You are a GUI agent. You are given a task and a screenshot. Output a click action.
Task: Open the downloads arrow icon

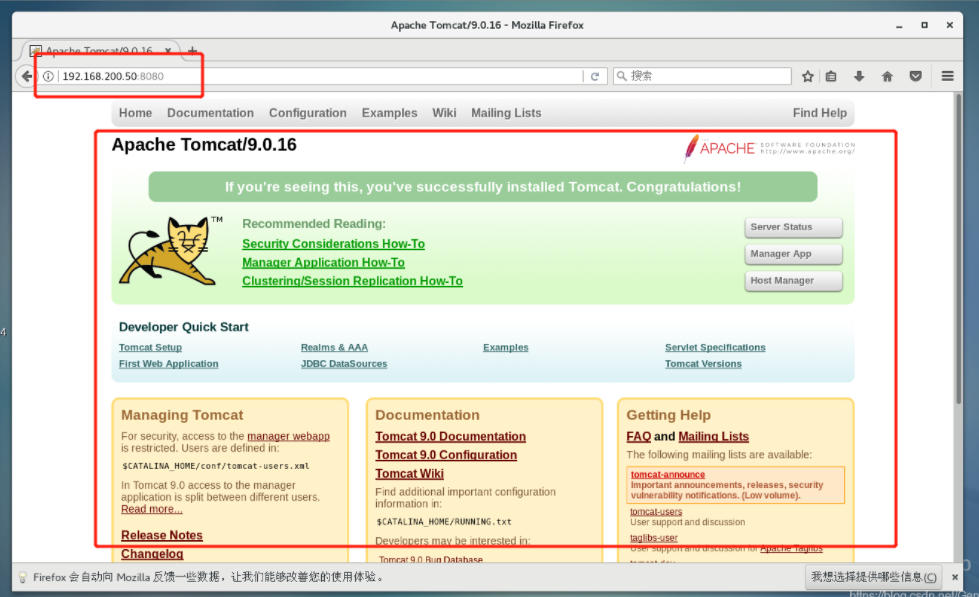tap(859, 76)
